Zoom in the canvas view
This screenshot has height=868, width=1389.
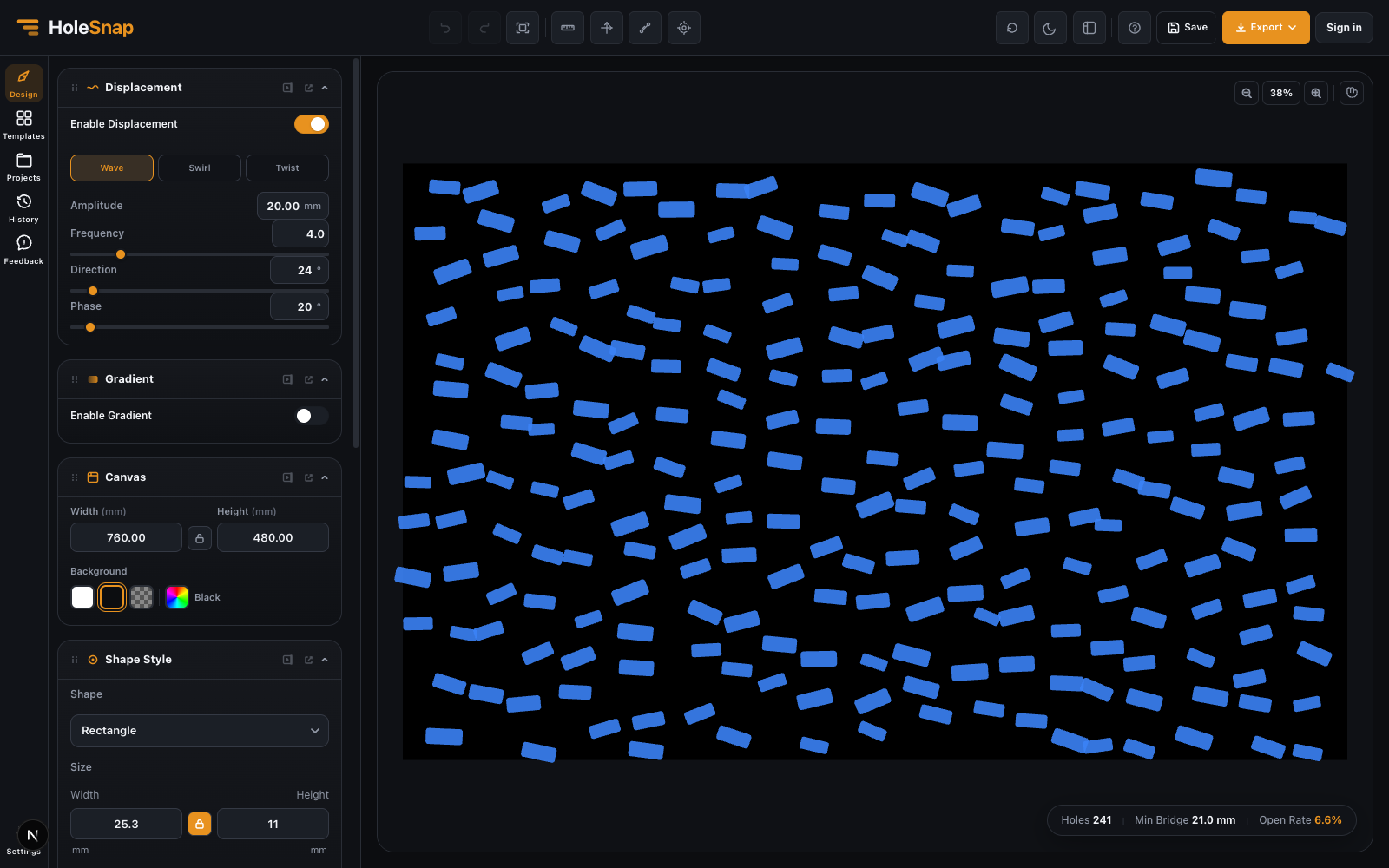[x=1316, y=93]
